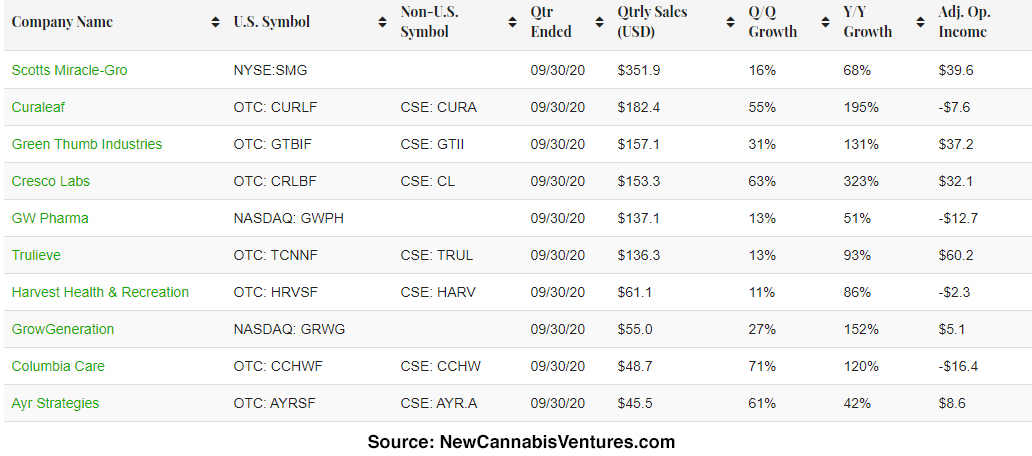Click sort arrows next to Qtr Ended
Image resolution: width=1032 pixels, height=456 pixels.
click(599, 22)
